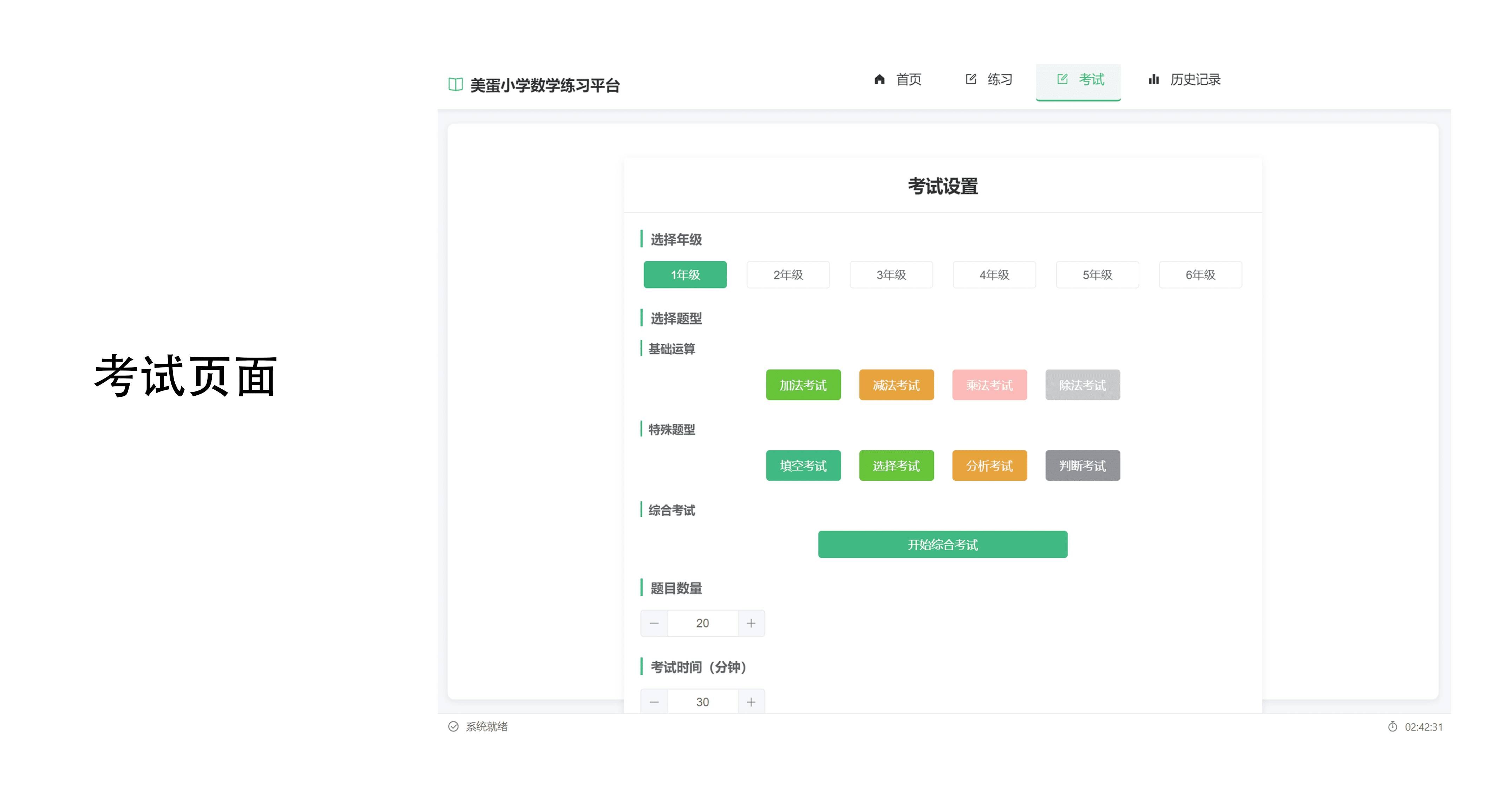Increase question count with plus button
Image resolution: width=1512 pixels, height=797 pixels.
(x=751, y=623)
